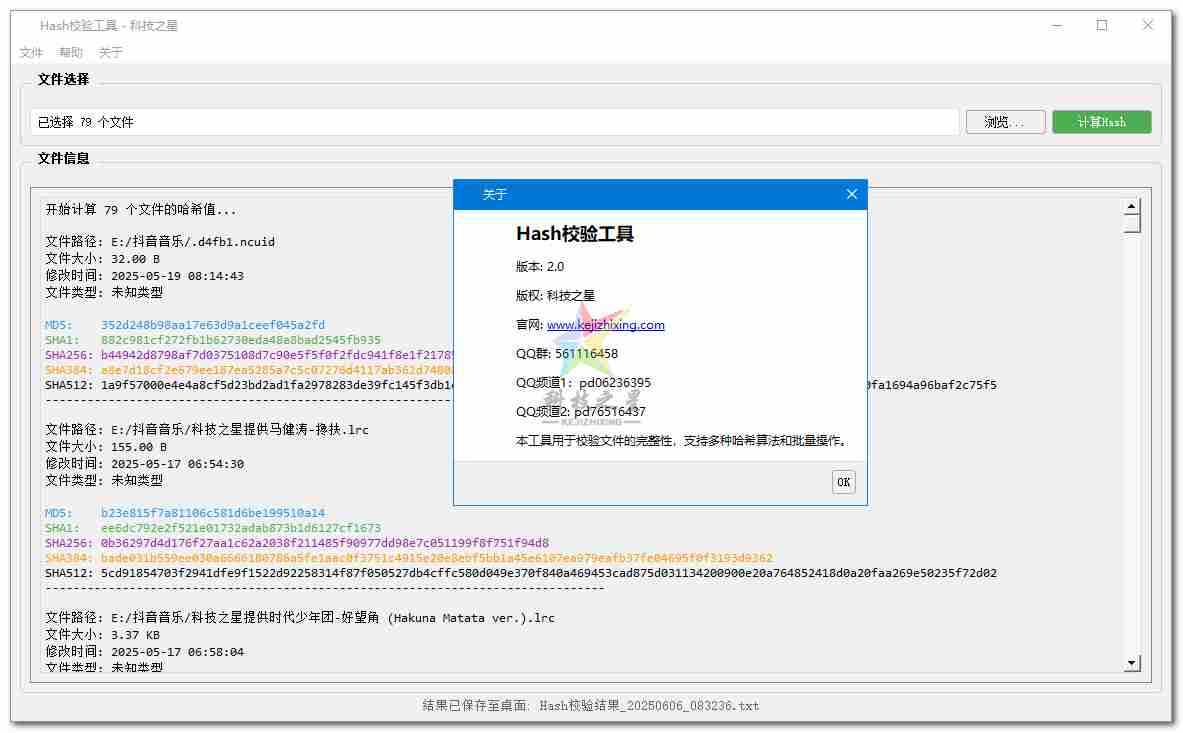Click the scrollbar up arrow in 文件信息

click(x=1132, y=207)
